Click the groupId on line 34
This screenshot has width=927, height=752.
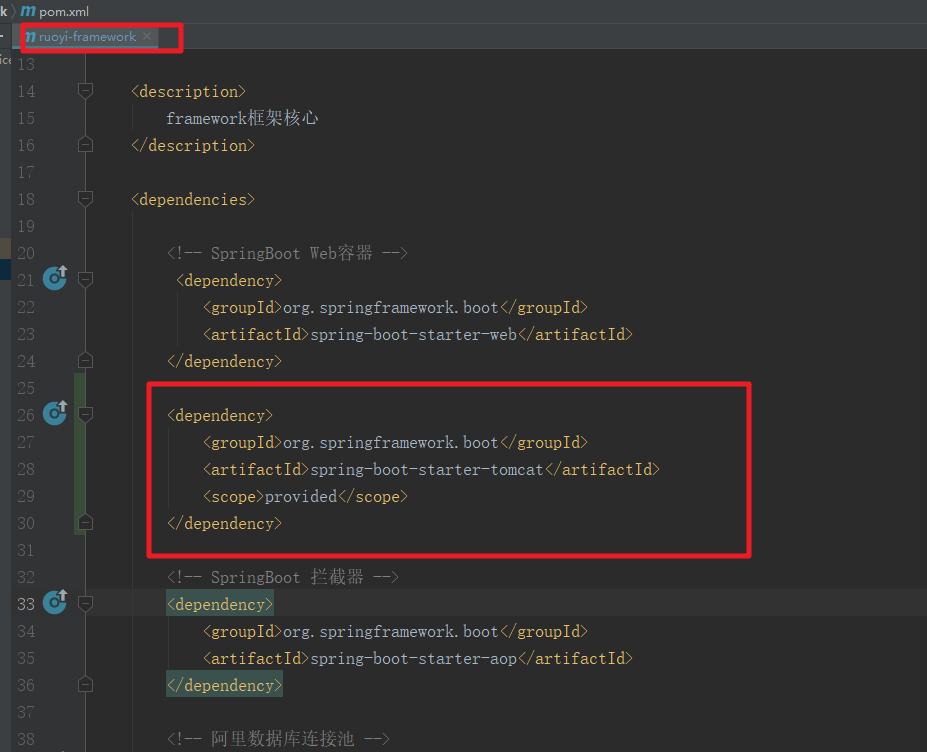(x=396, y=631)
